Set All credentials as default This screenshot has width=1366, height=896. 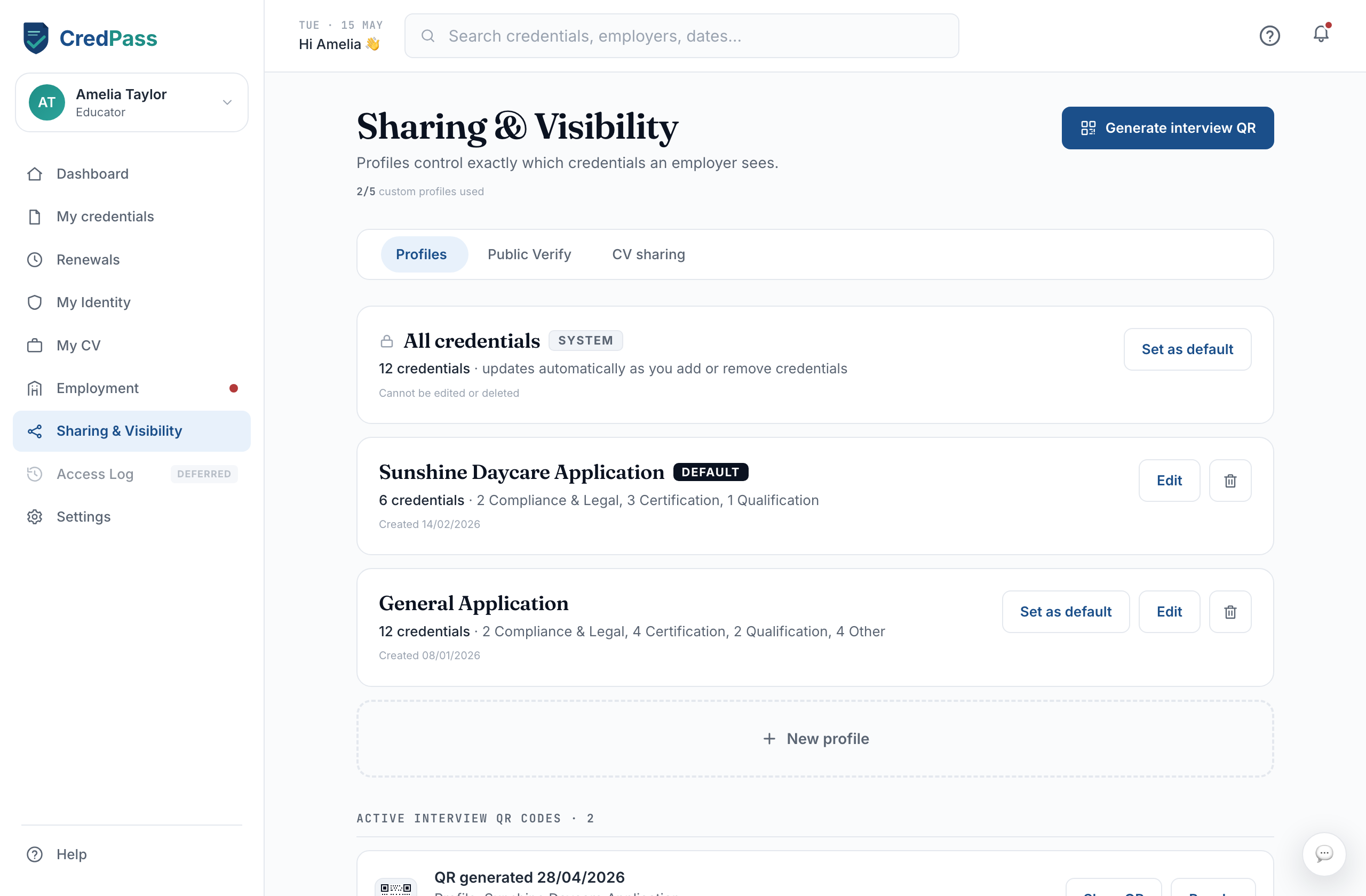[x=1187, y=349]
